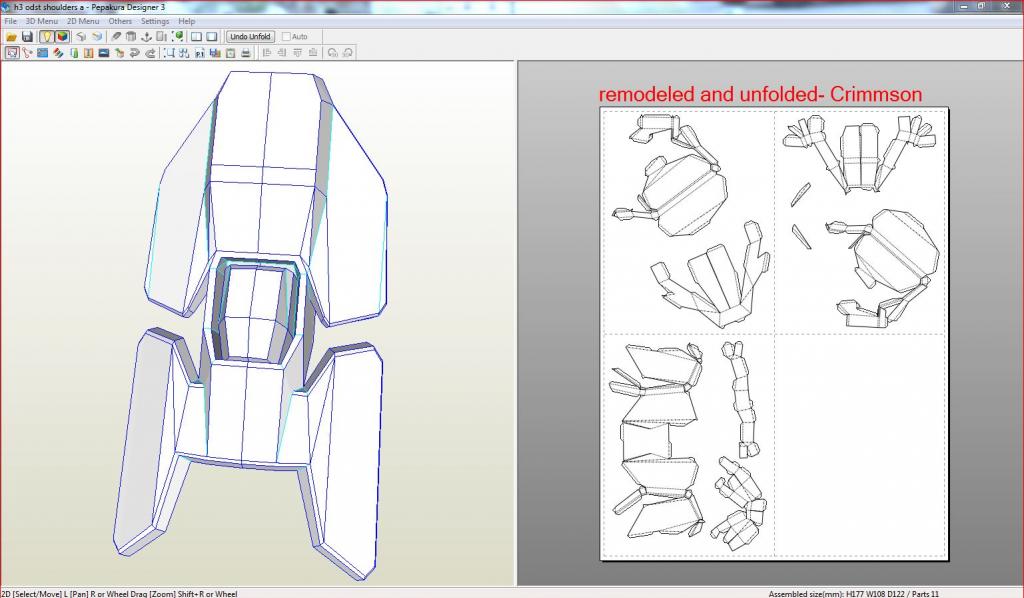Open the File menu

pyautogui.click(x=10, y=21)
